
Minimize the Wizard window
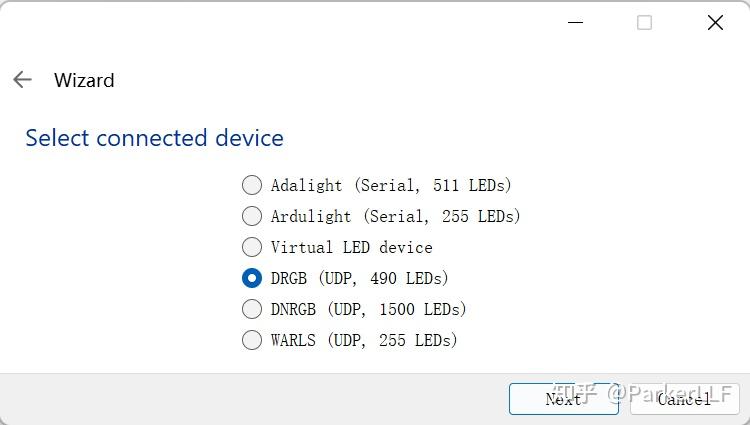click(574, 23)
